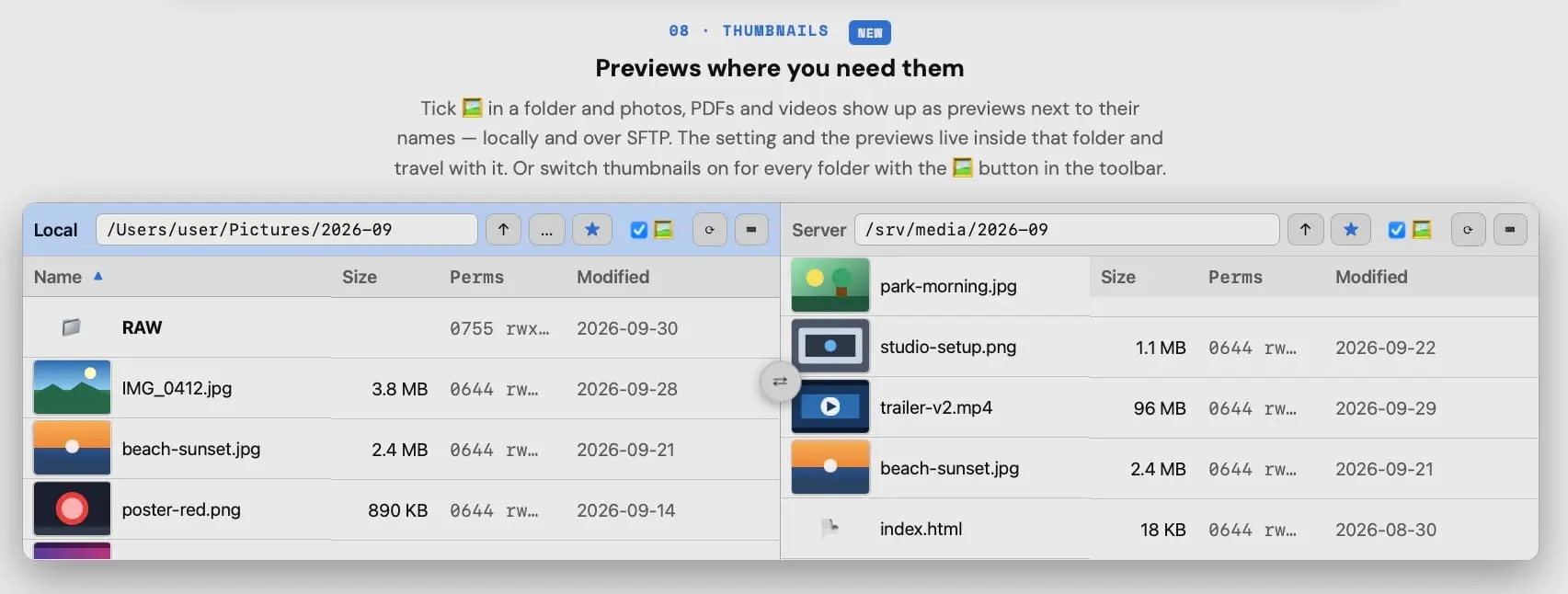Click the 18 KB size cell

[x=1162, y=530]
